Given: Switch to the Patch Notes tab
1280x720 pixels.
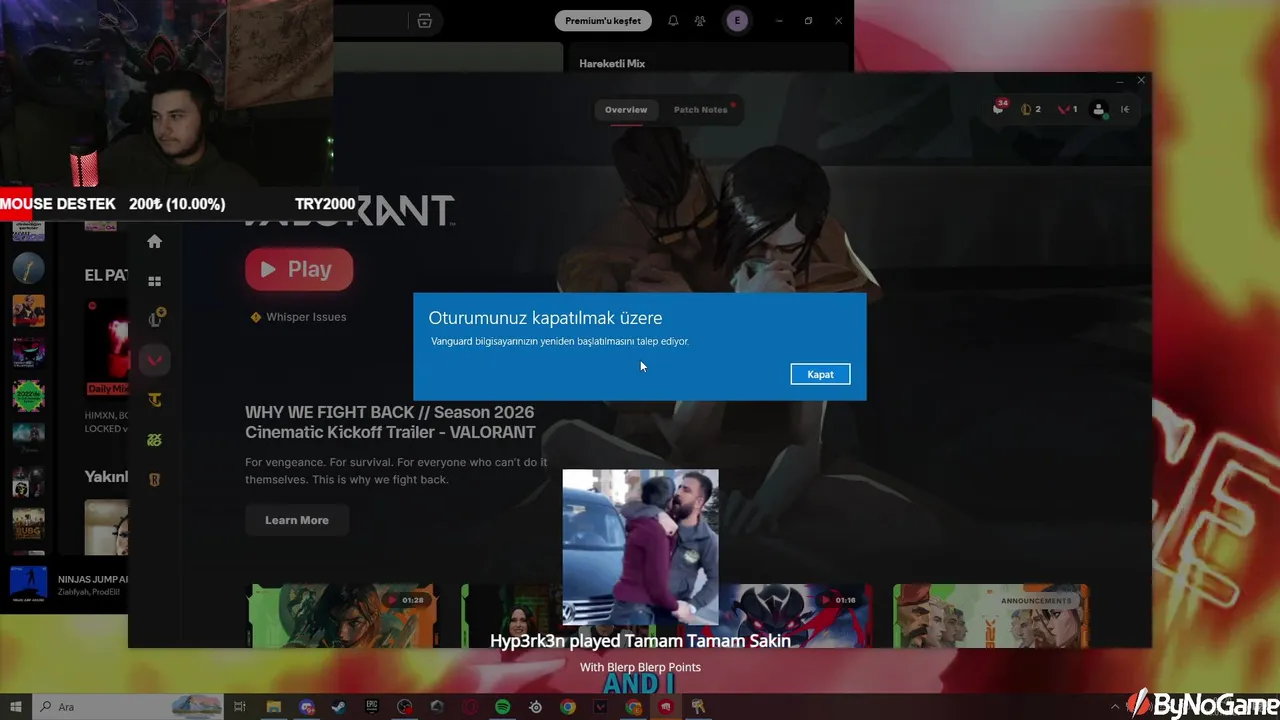Looking at the screenshot, I should click(x=701, y=110).
